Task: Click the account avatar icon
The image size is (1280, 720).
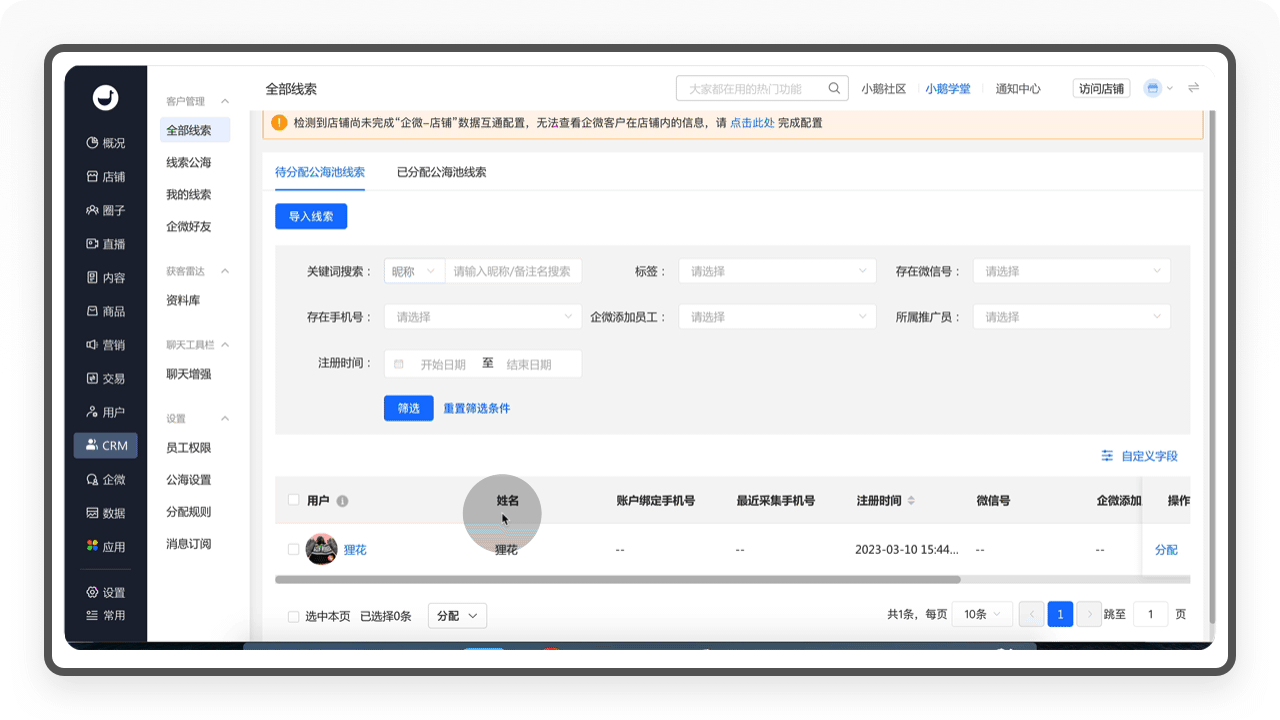Action: pos(1152,89)
